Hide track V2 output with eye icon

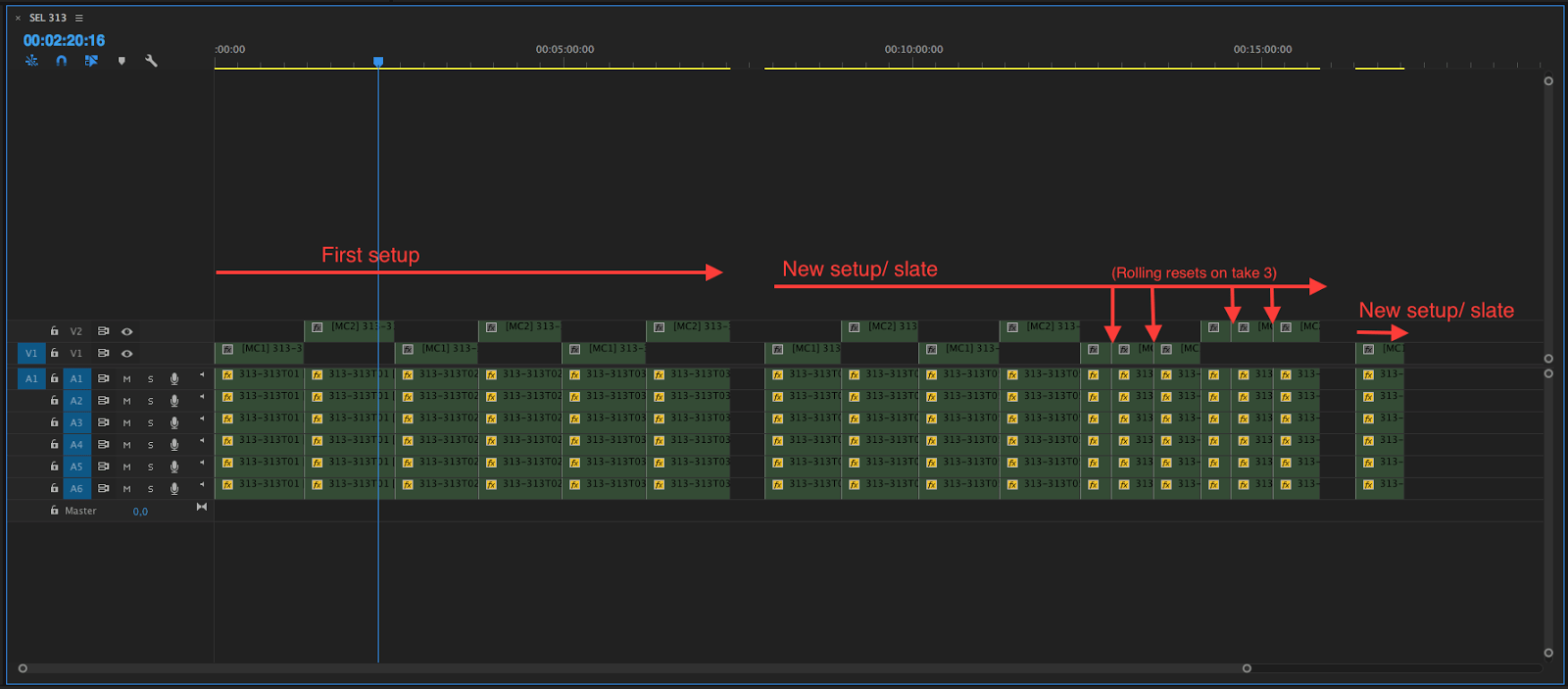(126, 331)
